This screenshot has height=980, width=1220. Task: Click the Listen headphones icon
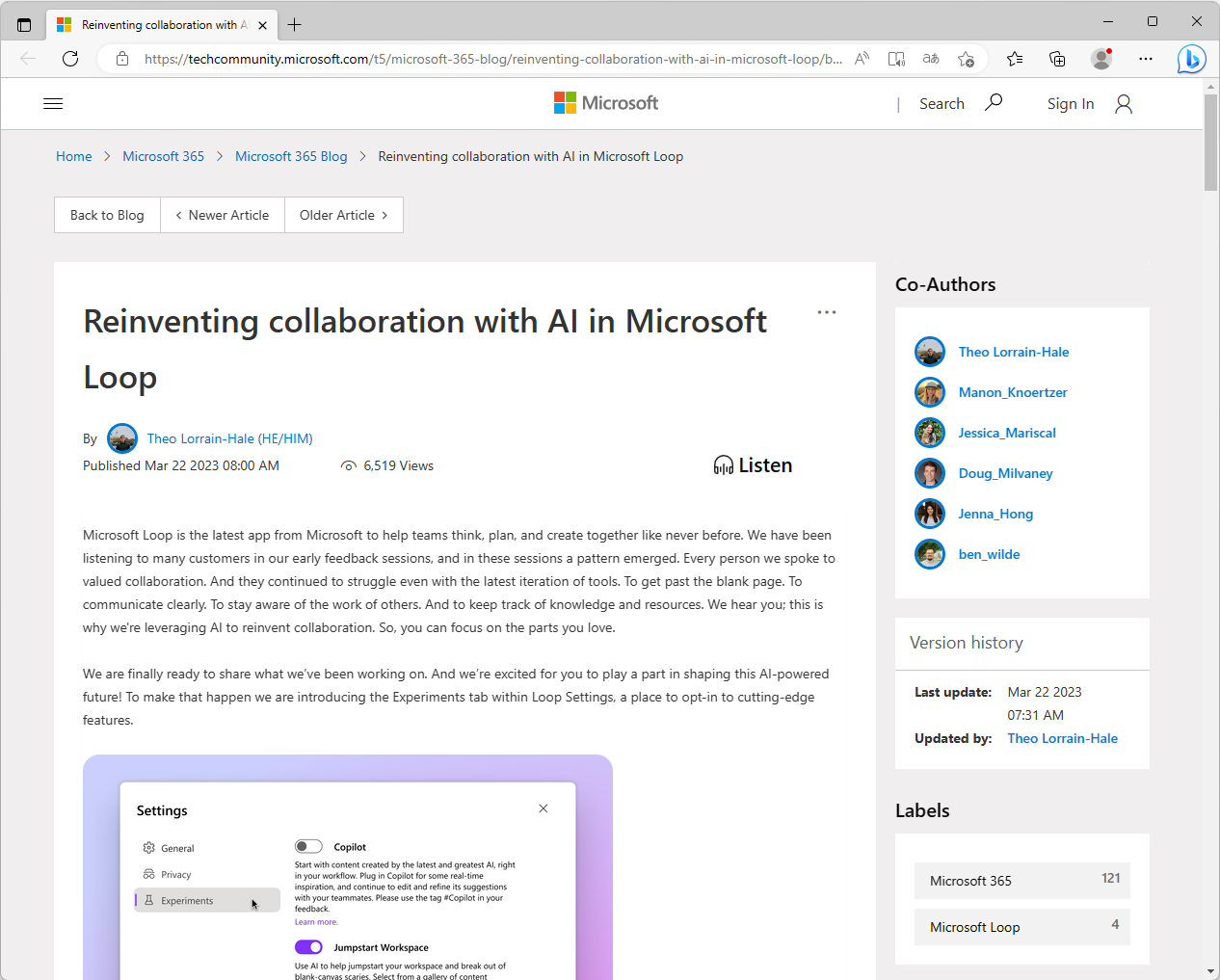coord(723,464)
